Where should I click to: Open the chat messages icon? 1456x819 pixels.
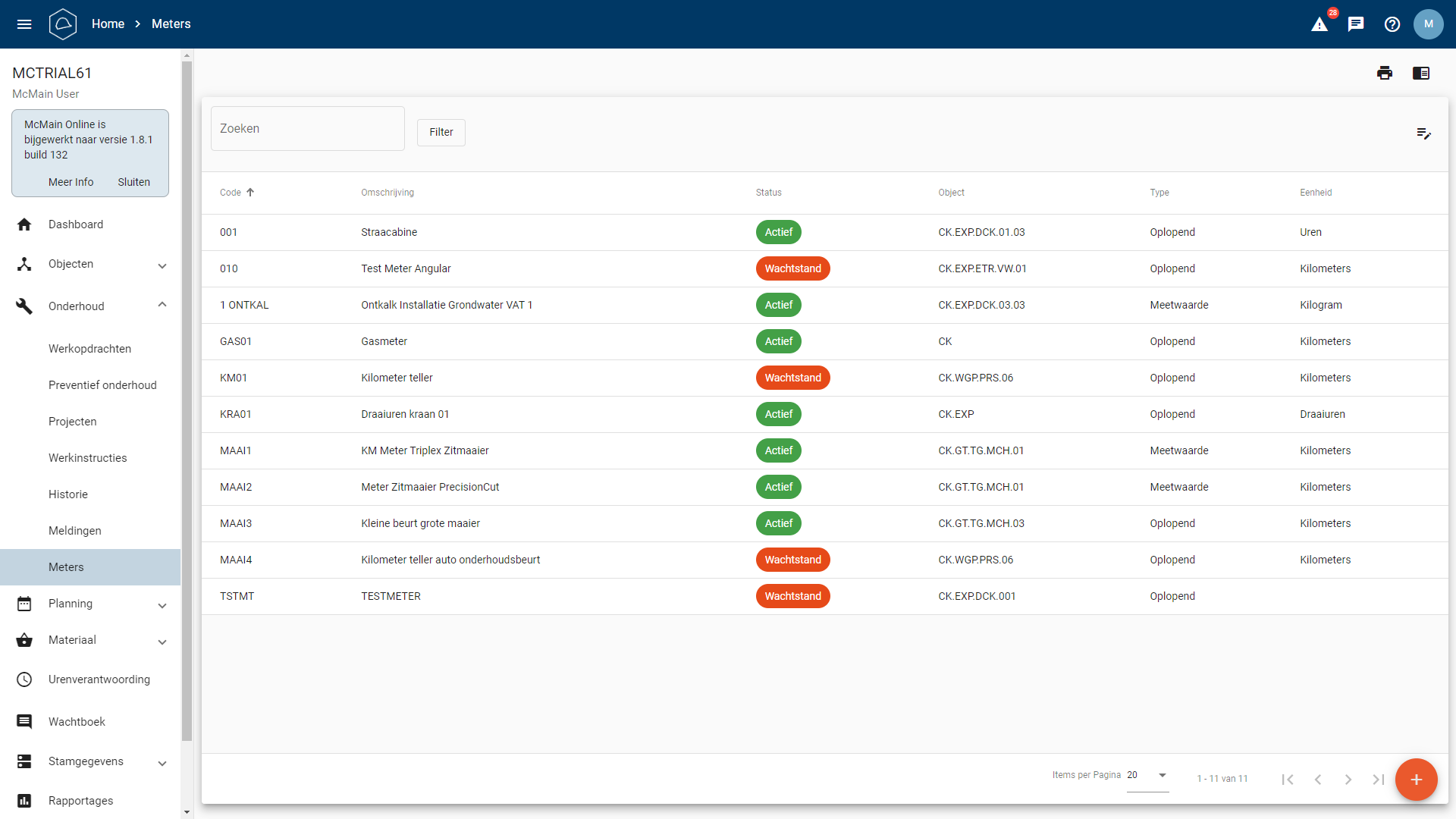1356,24
